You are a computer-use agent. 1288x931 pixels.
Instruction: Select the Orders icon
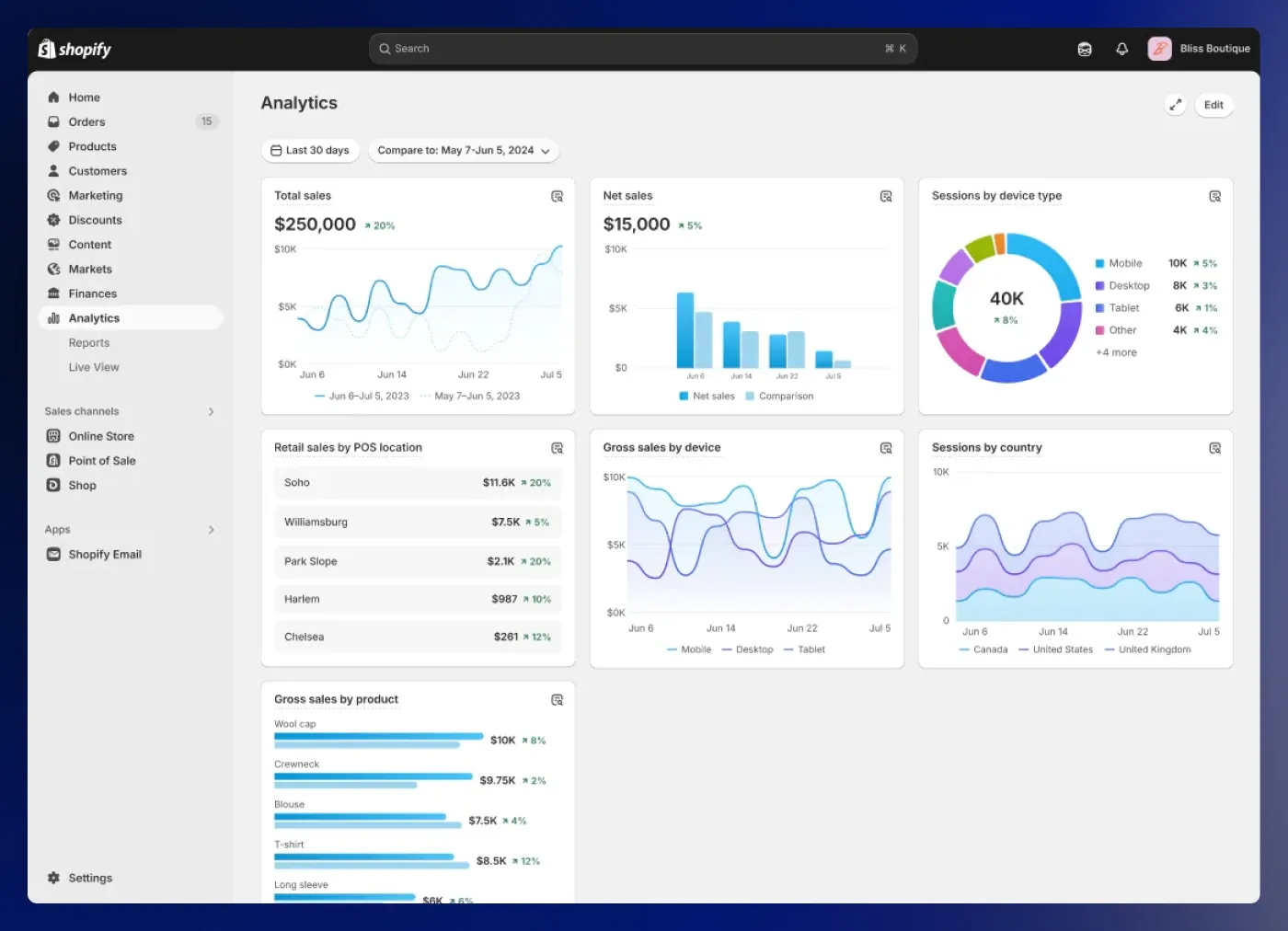pos(55,121)
